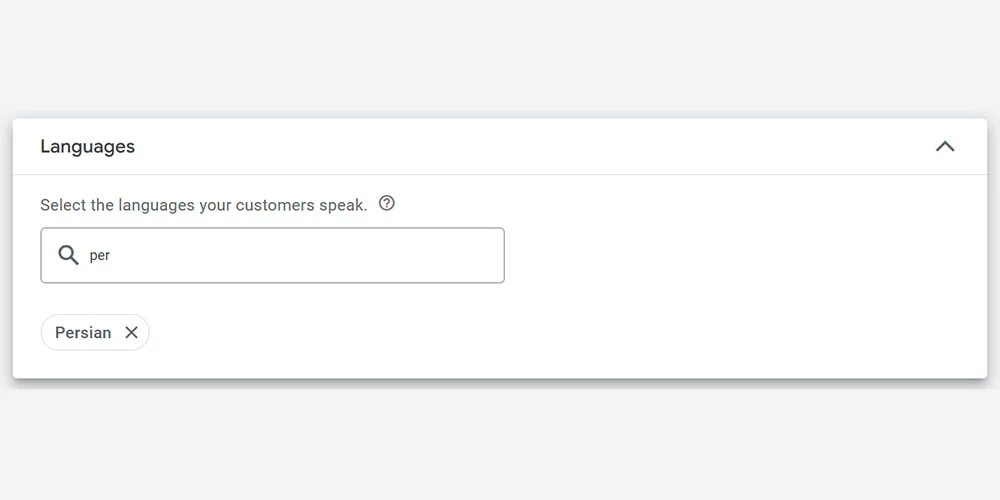The height and width of the screenshot is (500, 1000).
Task: Collapse the Languages section with the chevron
Action: 944,147
